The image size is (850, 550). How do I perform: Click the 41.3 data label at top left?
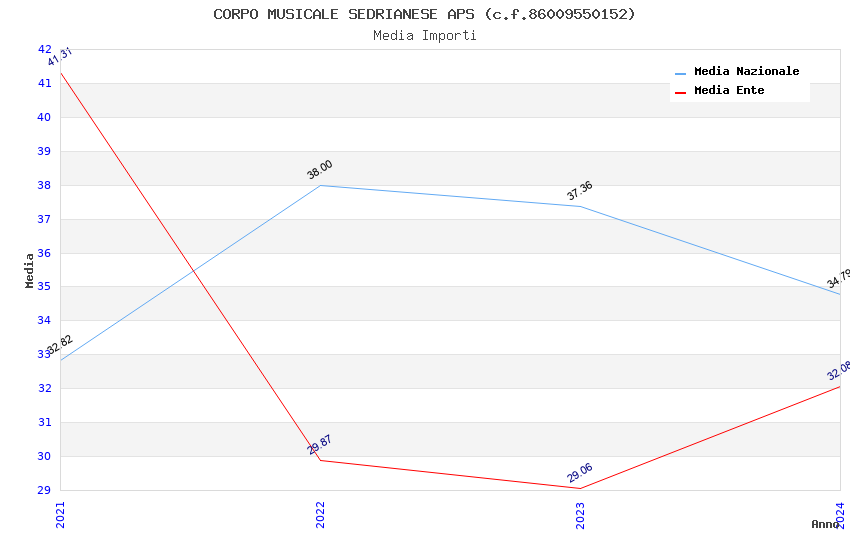pyautogui.click(x=60, y=57)
